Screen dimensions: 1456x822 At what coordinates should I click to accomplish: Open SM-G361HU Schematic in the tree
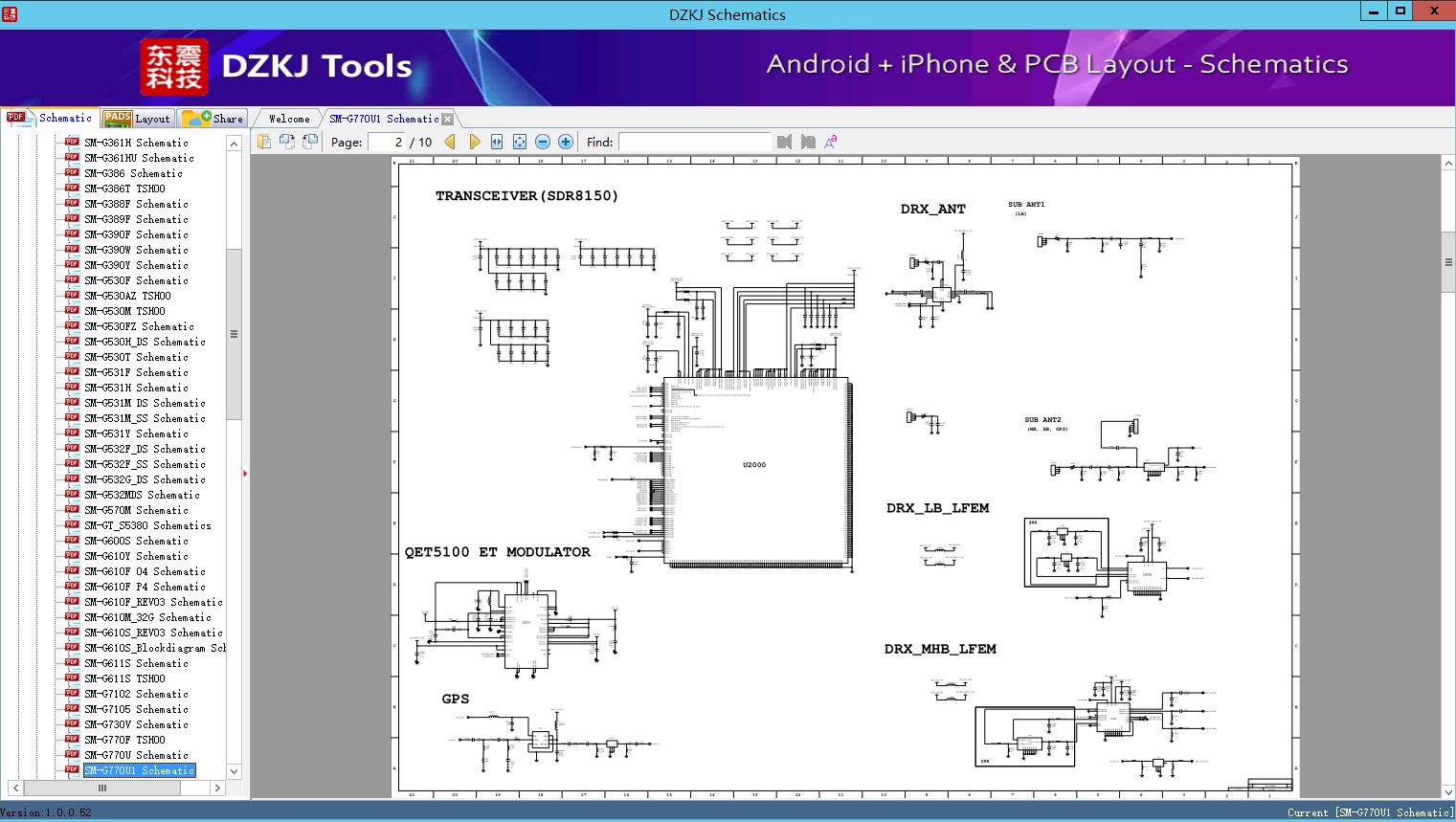pyautogui.click(x=139, y=158)
